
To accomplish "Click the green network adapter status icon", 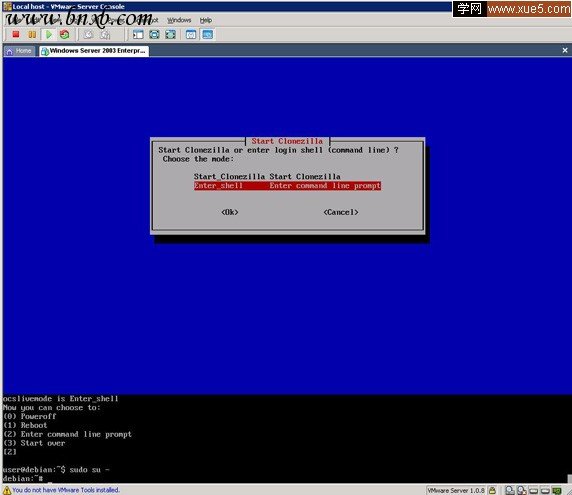I will coord(556,491).
